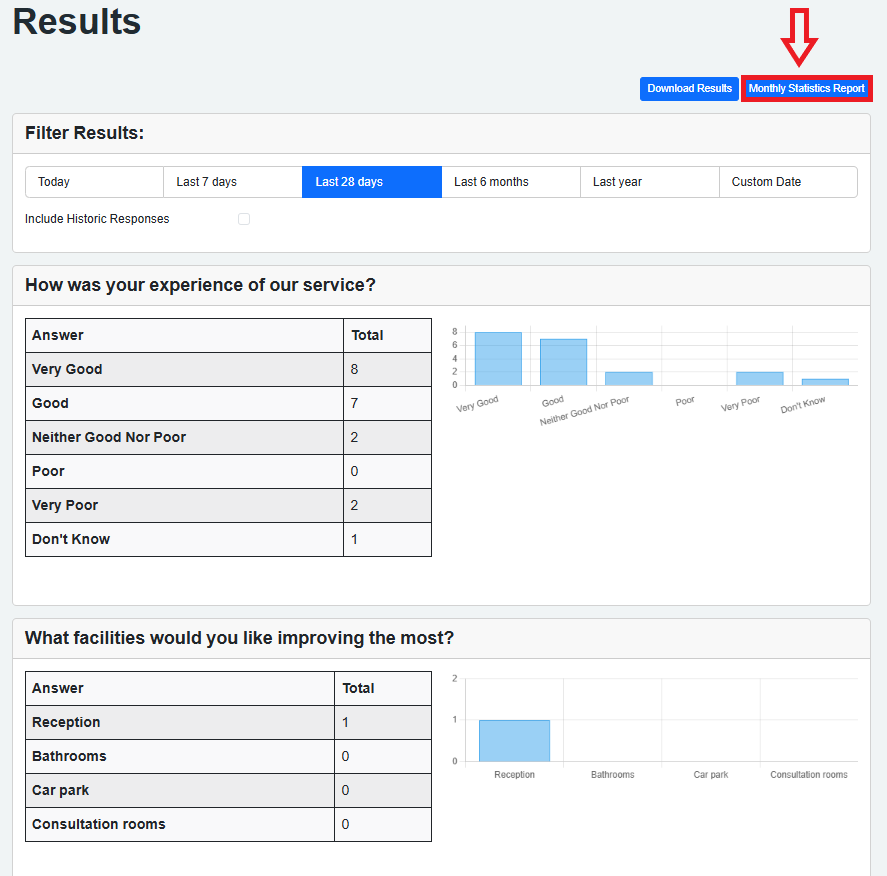The width and height of the screenshot is (887, 876).
Task: Click the Very Poor chart bar
Action: point(759,379)
